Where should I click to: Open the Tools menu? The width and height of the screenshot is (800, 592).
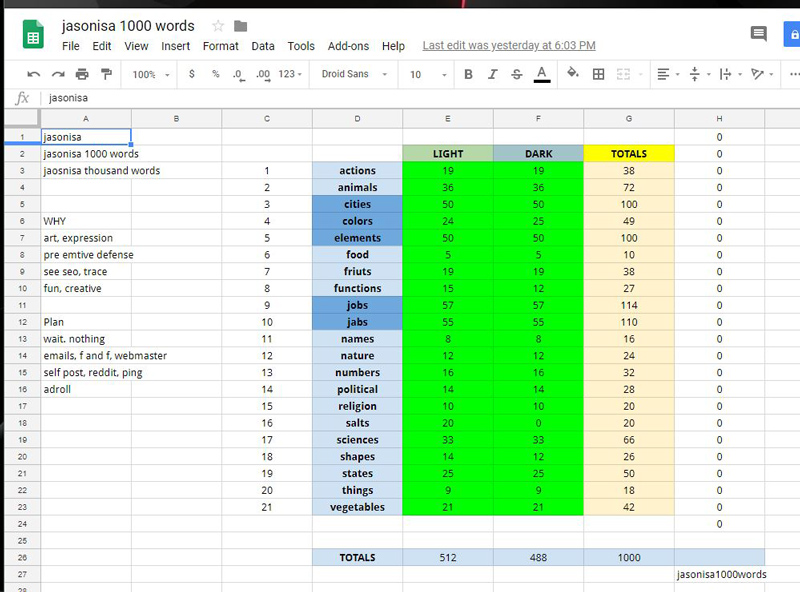click(x=301, y=46)
